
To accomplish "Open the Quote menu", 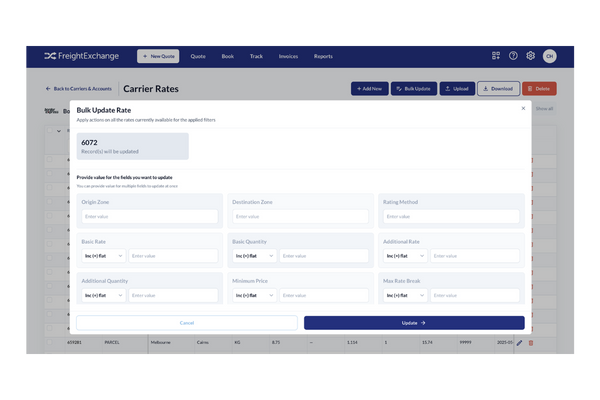I will coord(198,56).
